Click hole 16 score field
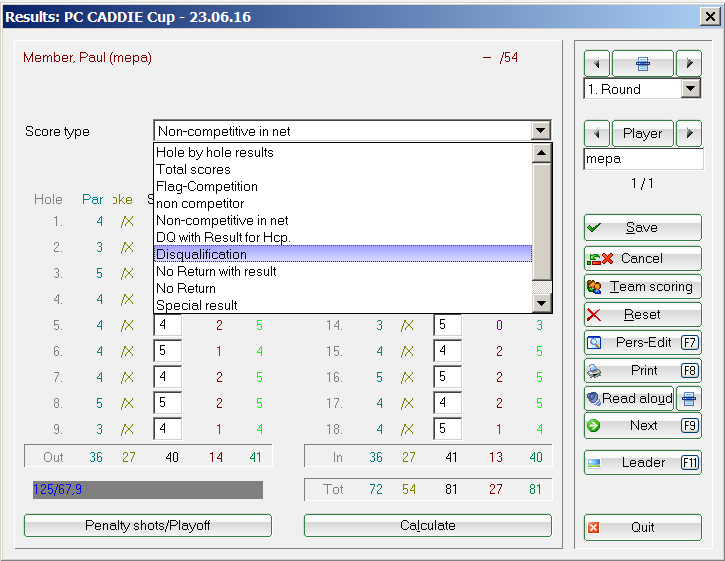725x561 pixels. click(448, 377)
